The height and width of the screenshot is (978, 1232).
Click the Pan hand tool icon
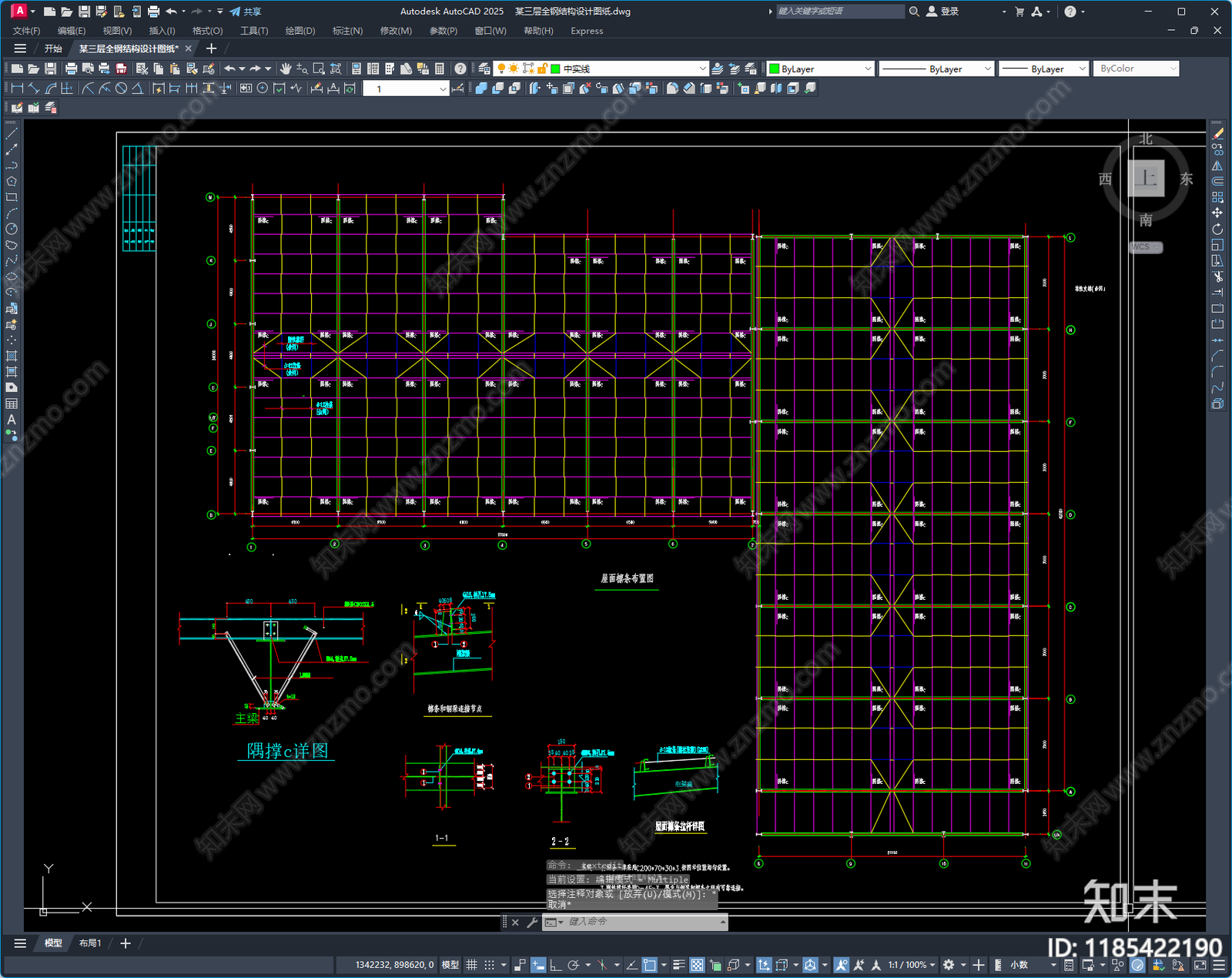click(x=286, y=69)
